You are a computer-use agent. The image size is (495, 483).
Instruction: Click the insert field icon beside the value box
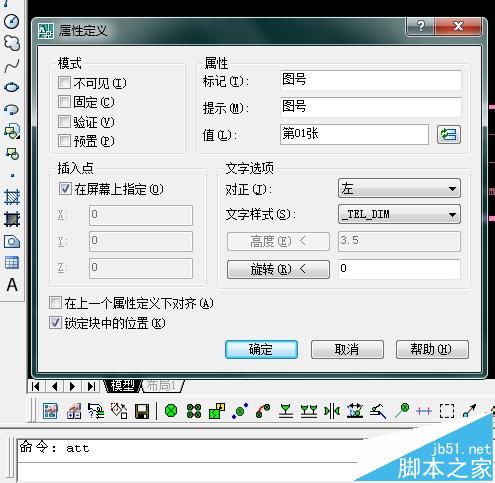pos(449,135)
